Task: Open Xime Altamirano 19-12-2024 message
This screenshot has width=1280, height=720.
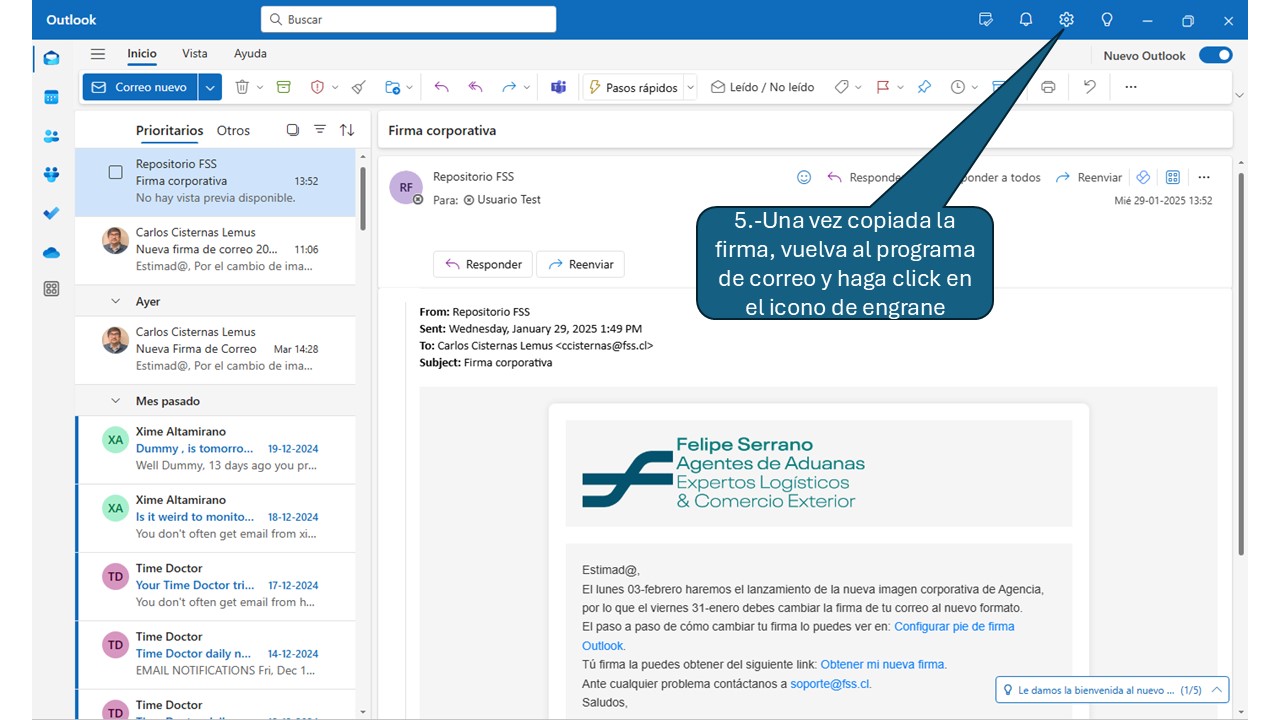Action: coord(215,450)
